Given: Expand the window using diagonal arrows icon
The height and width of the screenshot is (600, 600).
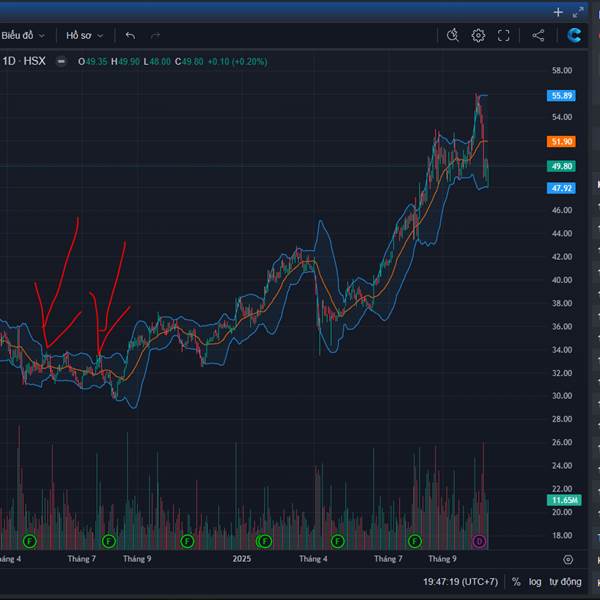Looking at the screenshot, I should tap(578, 12).
